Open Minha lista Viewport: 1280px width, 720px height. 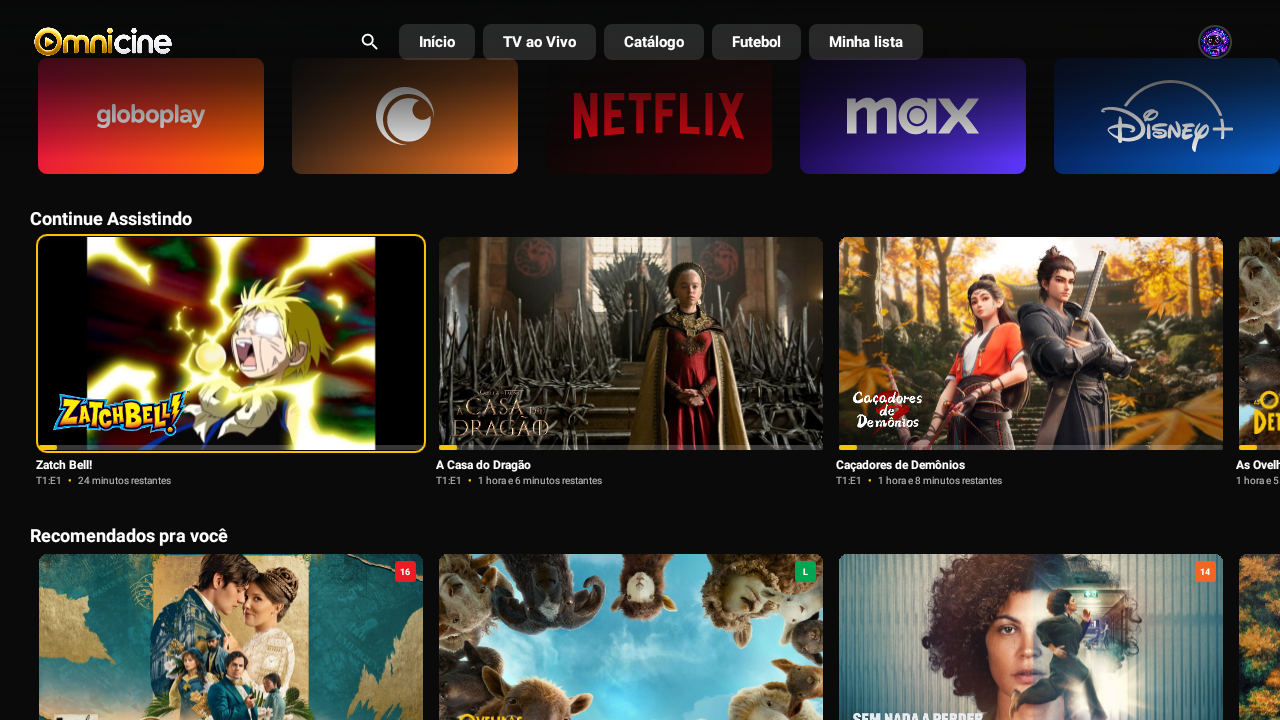point(866,42)
